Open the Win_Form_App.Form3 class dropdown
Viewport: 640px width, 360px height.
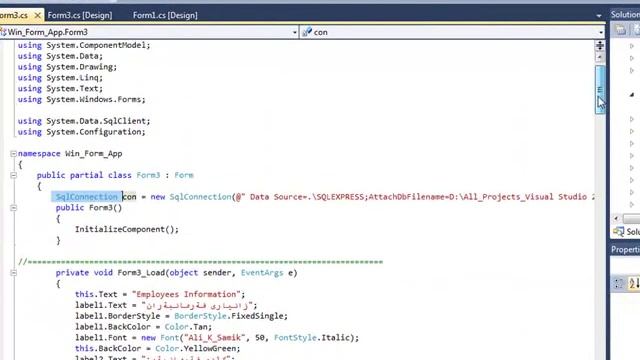pyautogui.click(x=295, y=32)
